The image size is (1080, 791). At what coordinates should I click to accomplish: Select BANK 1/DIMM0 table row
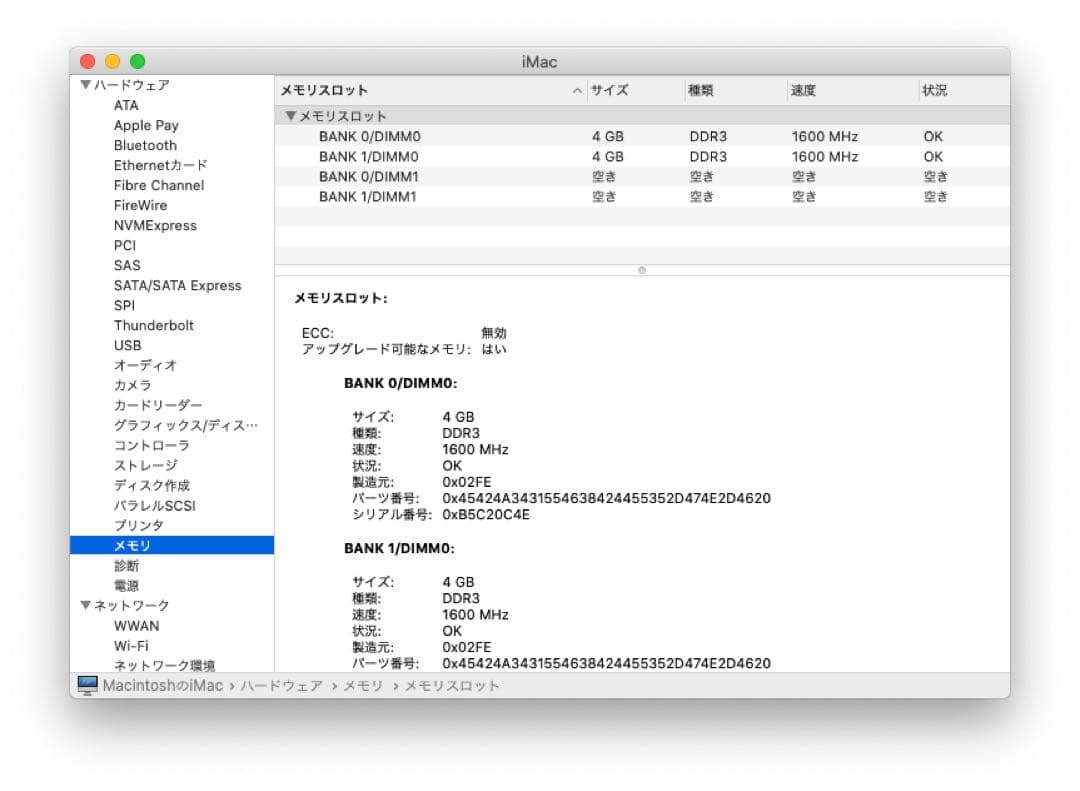[642, 156]
